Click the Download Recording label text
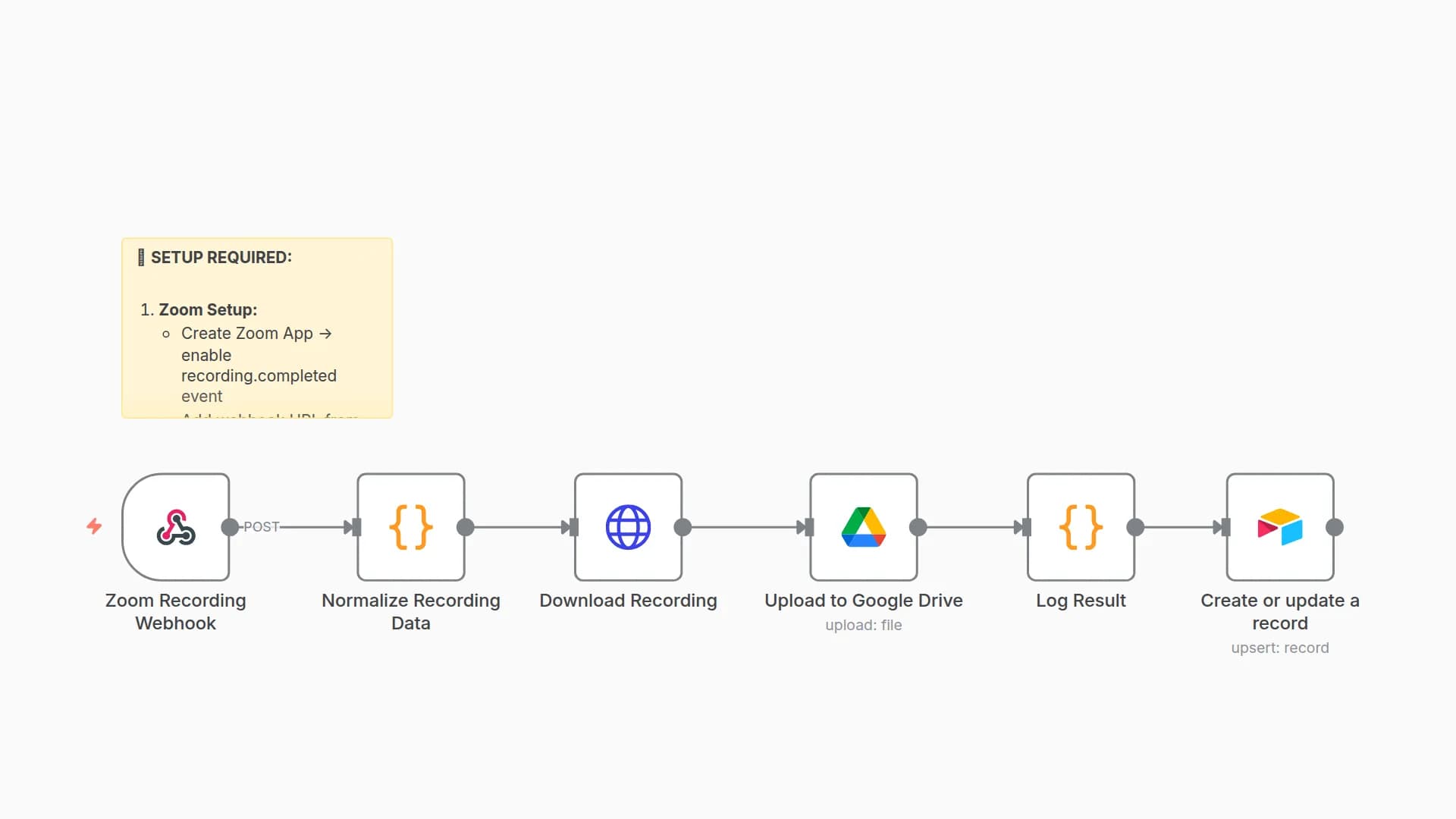 pos(628,601)
